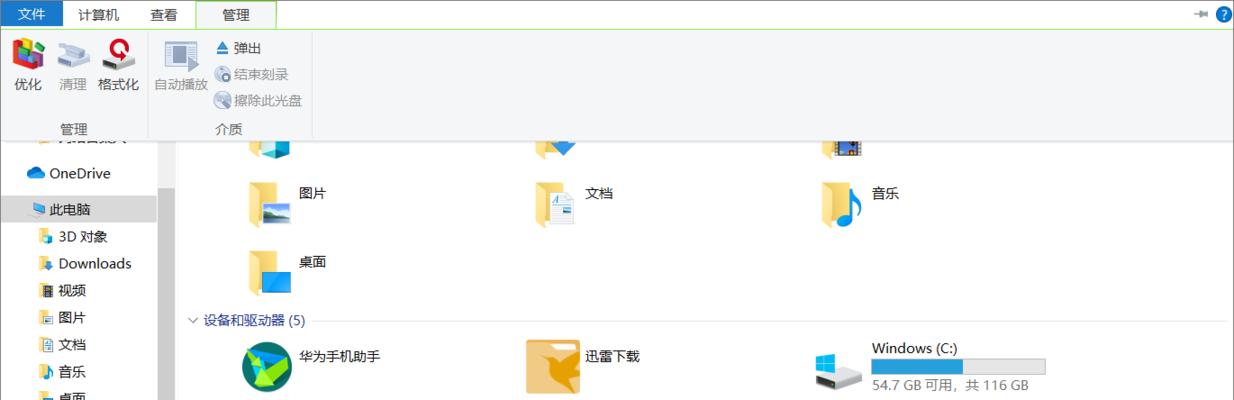Open the 文件 file menu
Screen dimensions: 1234x400
31,15
